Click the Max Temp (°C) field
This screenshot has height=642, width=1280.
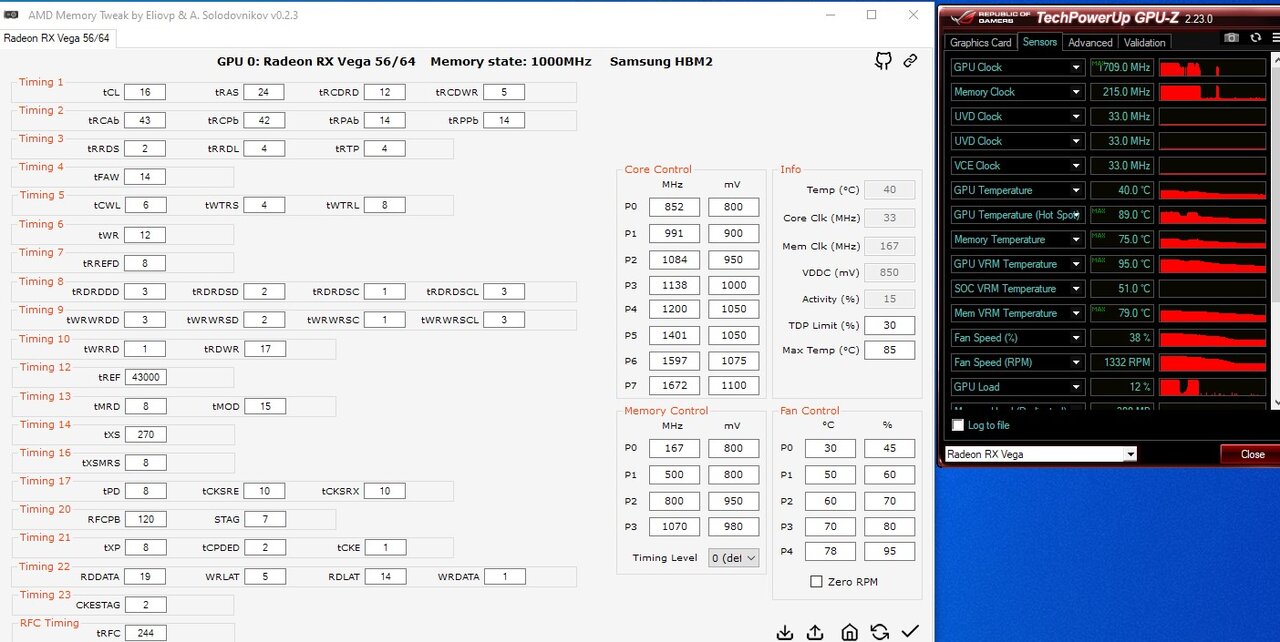click(889, 350)
